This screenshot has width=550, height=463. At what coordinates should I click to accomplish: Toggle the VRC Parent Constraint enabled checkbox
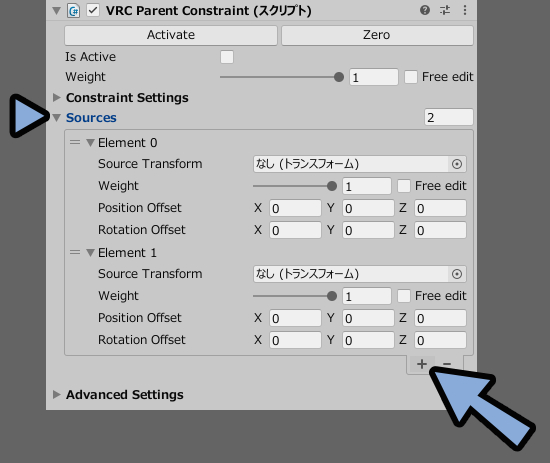[93, 11]
